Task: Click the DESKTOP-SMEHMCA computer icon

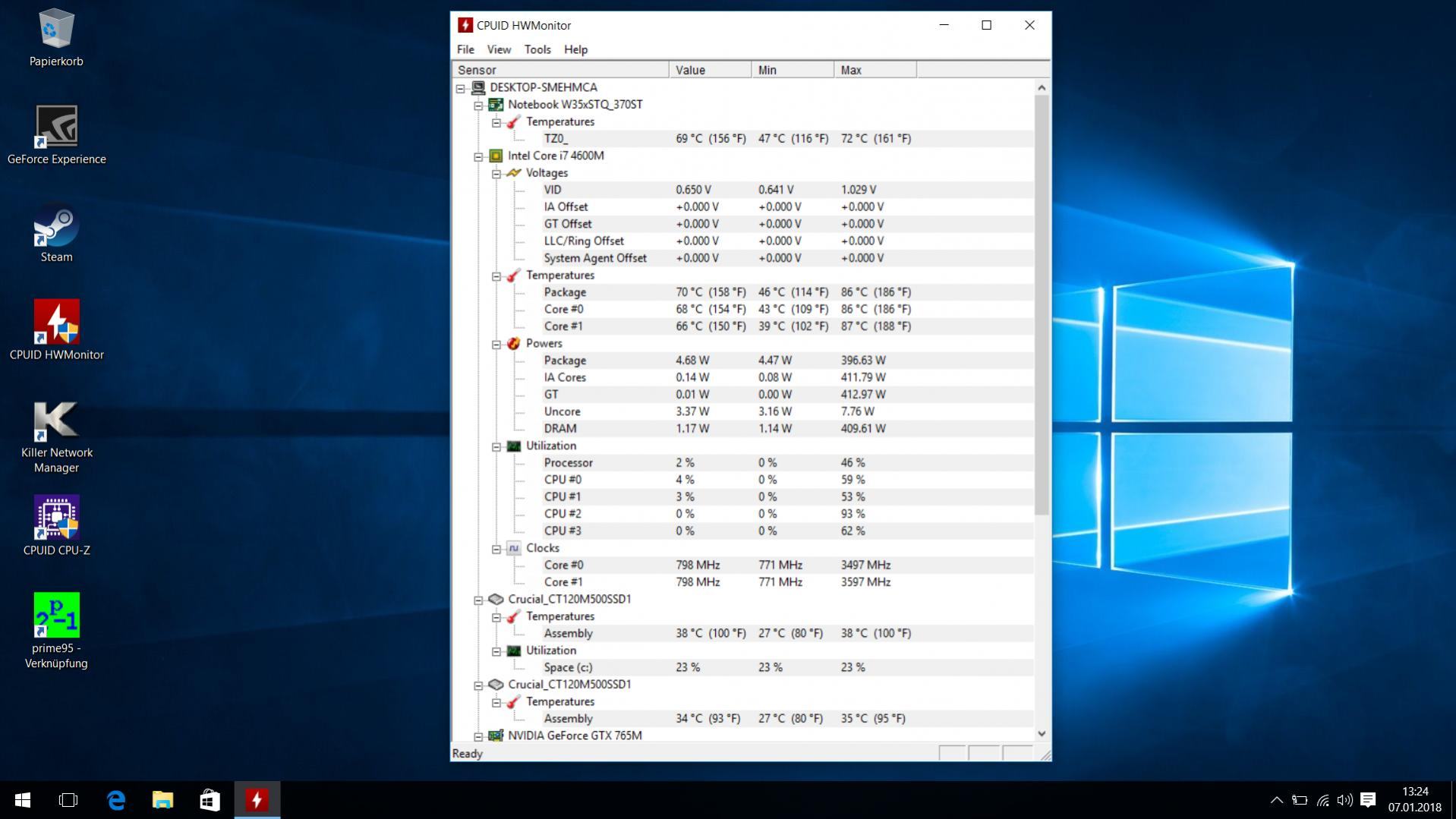Action: [478, 87]
